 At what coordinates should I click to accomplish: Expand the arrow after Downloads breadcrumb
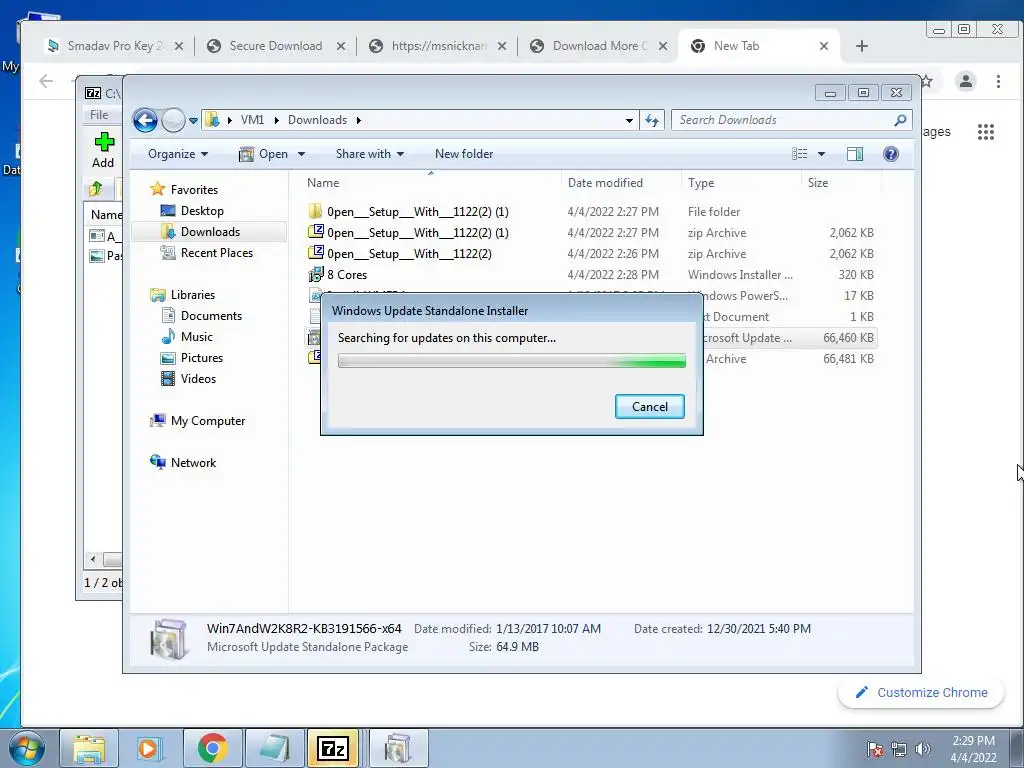tap(359, 120)
